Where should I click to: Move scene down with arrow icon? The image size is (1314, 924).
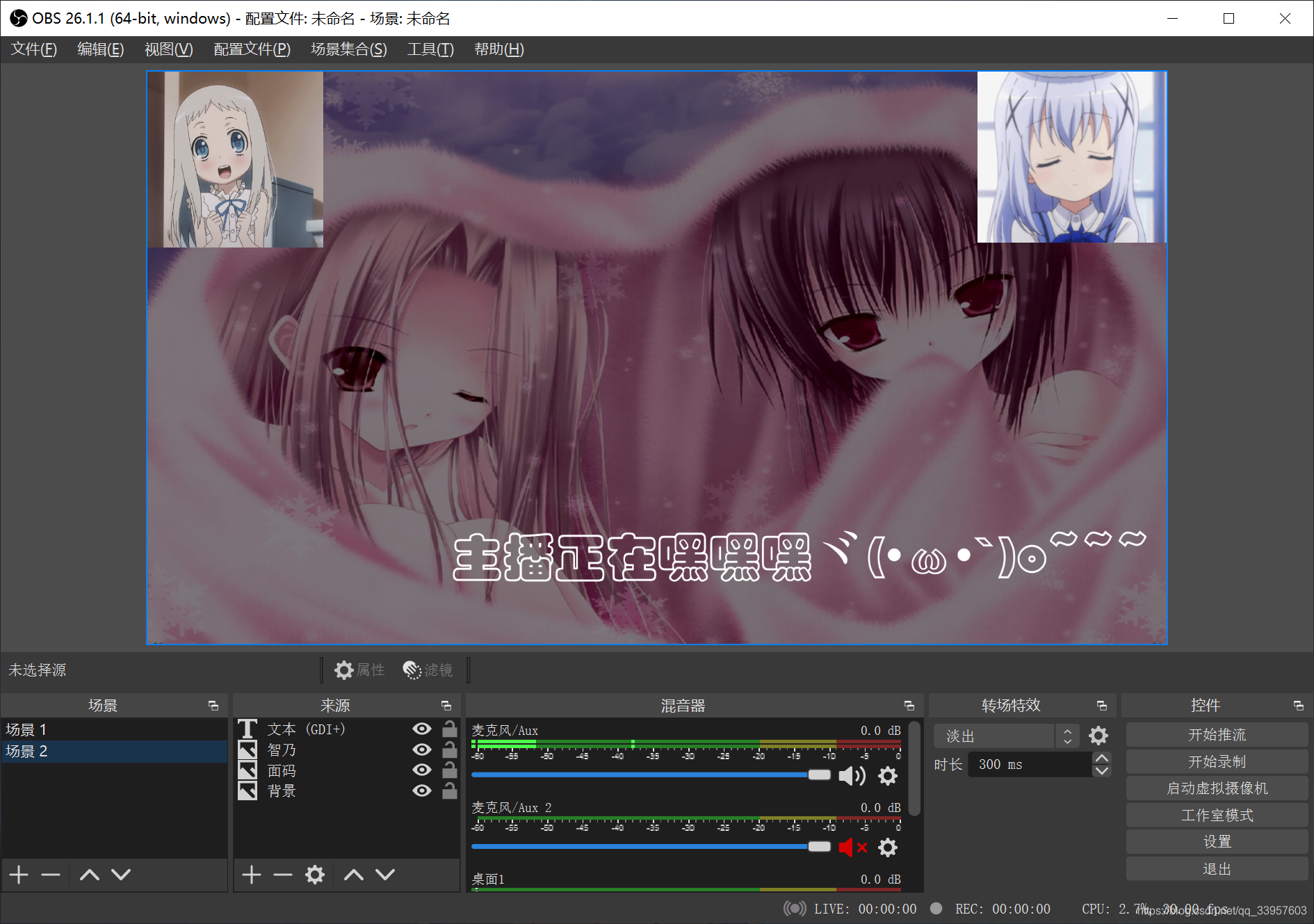coord(121,875)
